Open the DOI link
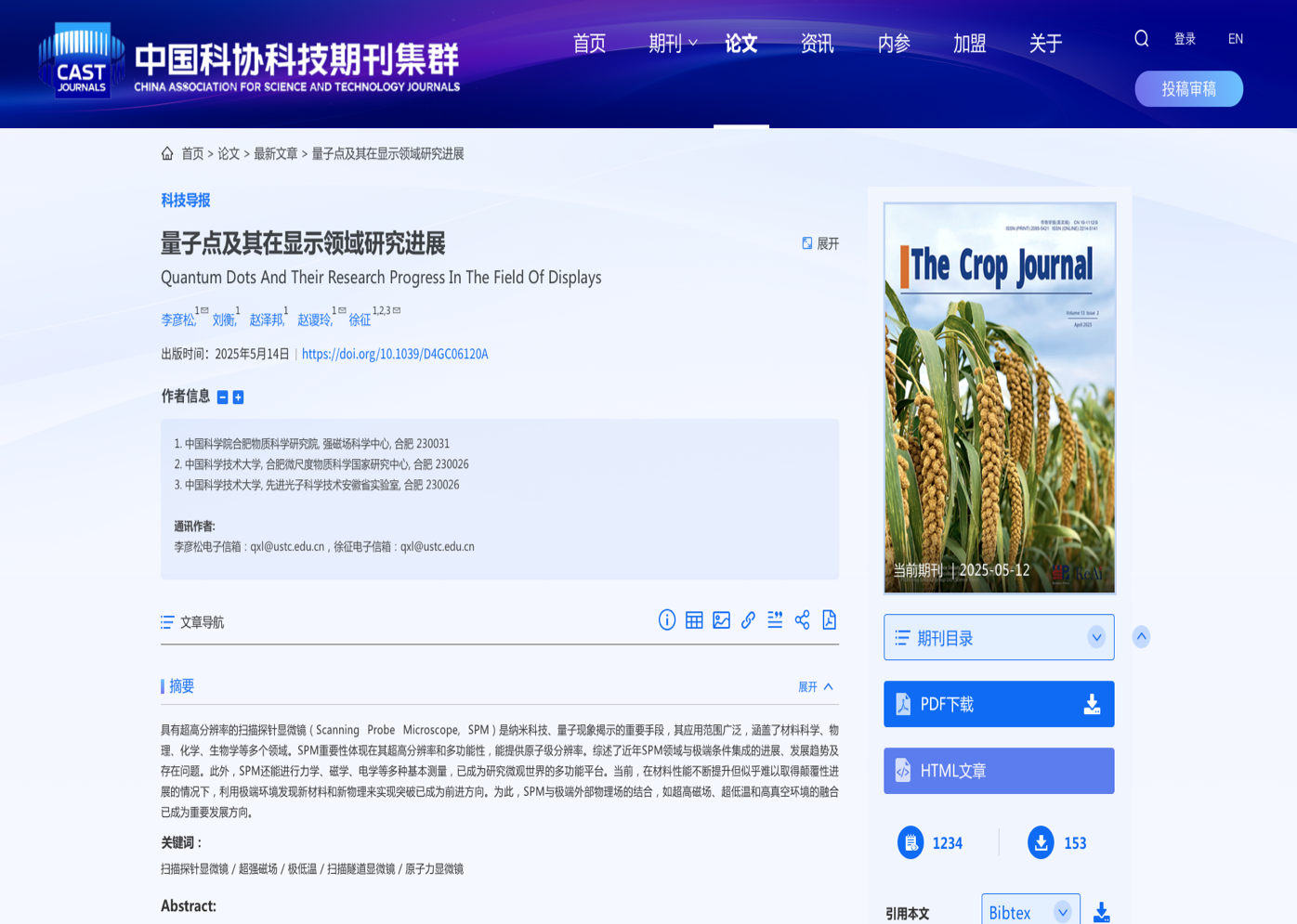This screenshot has height=924, width=1297. point(395,354)
